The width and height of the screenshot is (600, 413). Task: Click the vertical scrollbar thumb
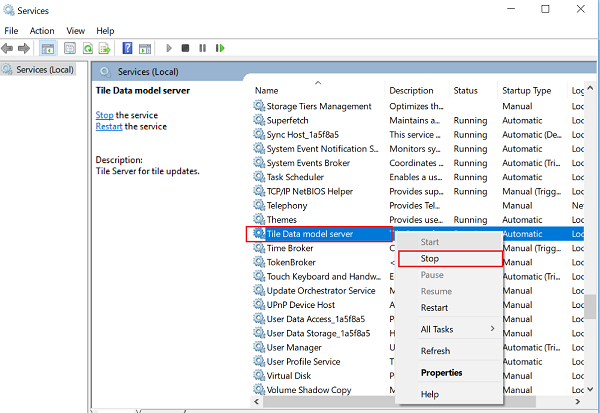click(x=590, y=307)
